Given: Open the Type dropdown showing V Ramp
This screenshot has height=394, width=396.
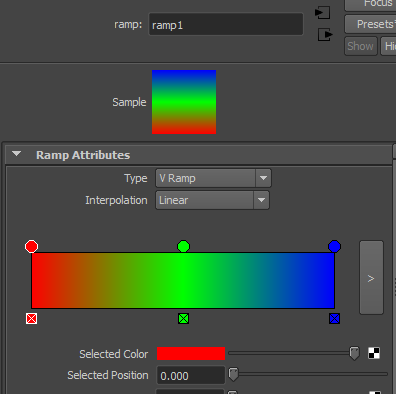Looking at the screenshot, I should [213, 178].
